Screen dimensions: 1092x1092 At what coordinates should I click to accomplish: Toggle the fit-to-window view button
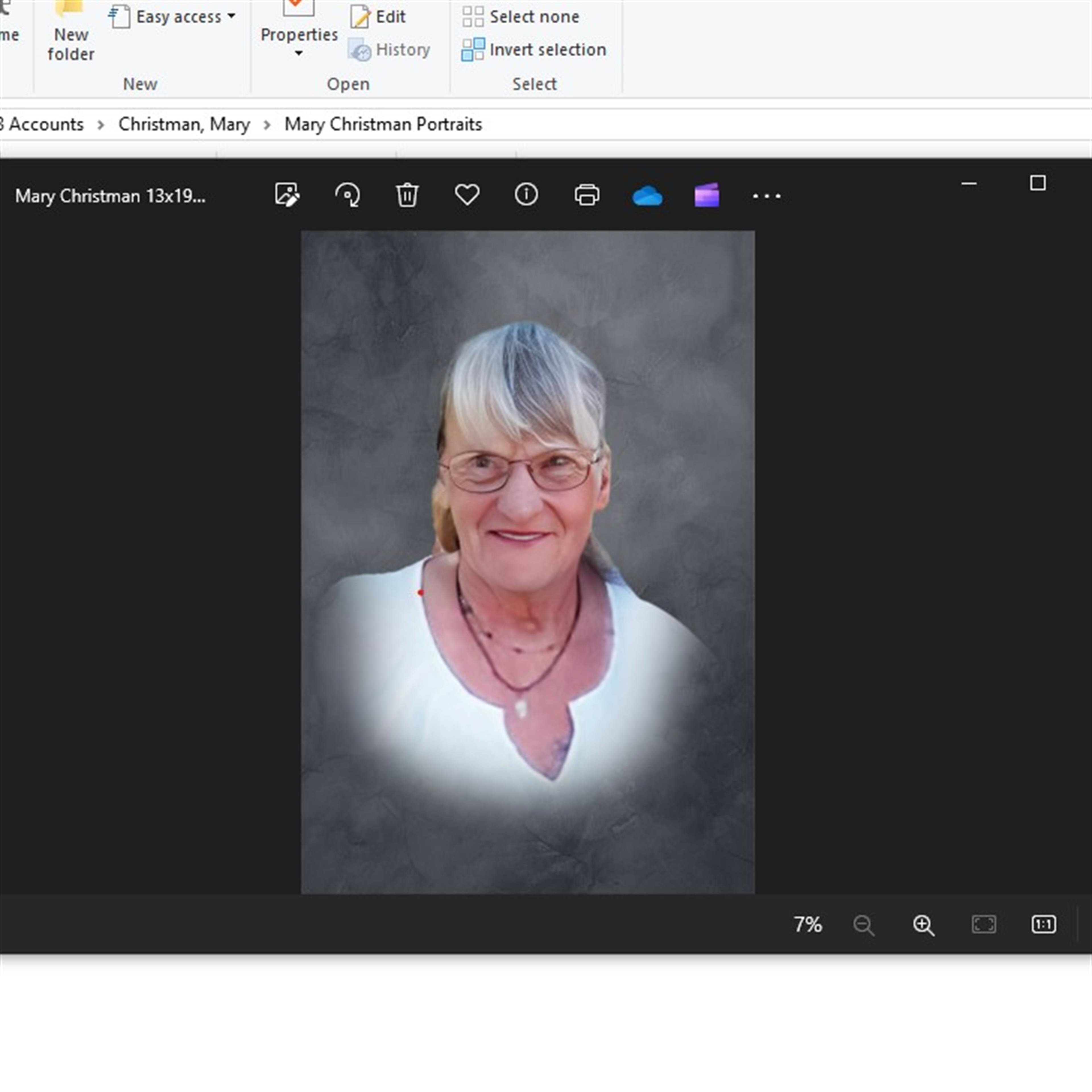(983, 925)
